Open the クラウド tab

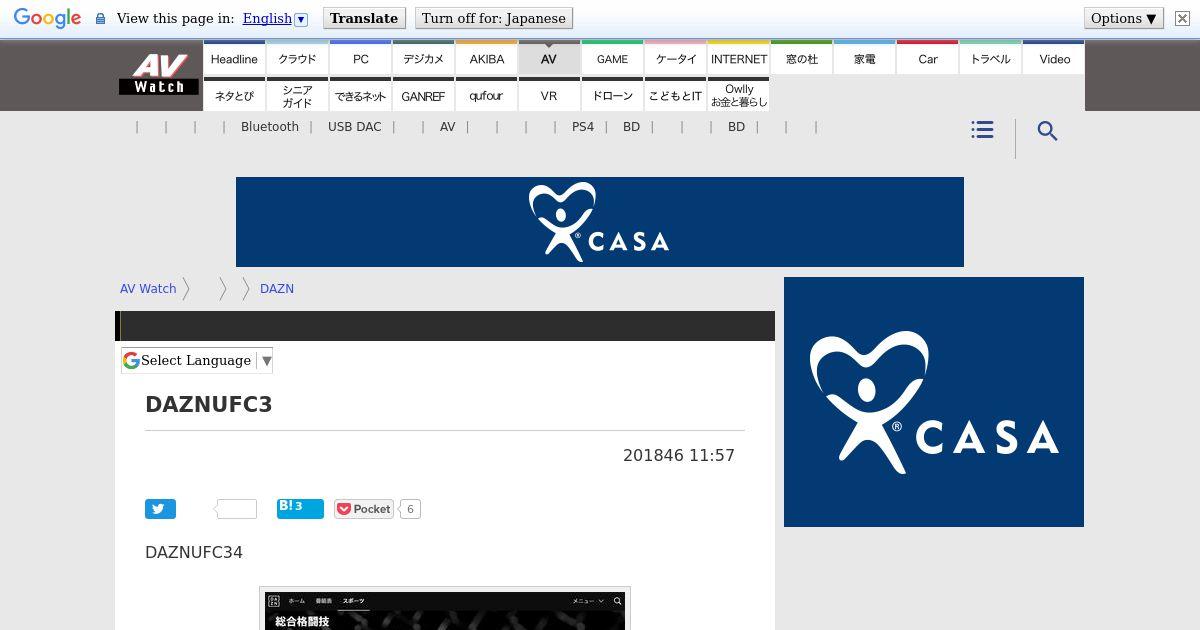(297, 58)
